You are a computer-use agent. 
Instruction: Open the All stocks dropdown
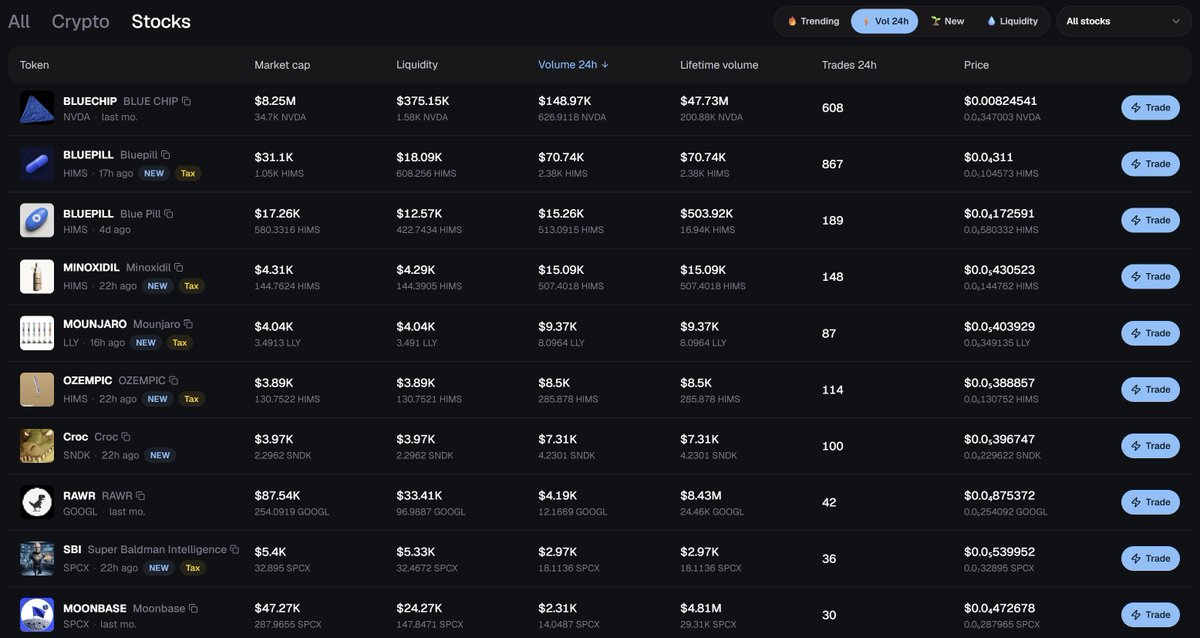coord(1124,21)
